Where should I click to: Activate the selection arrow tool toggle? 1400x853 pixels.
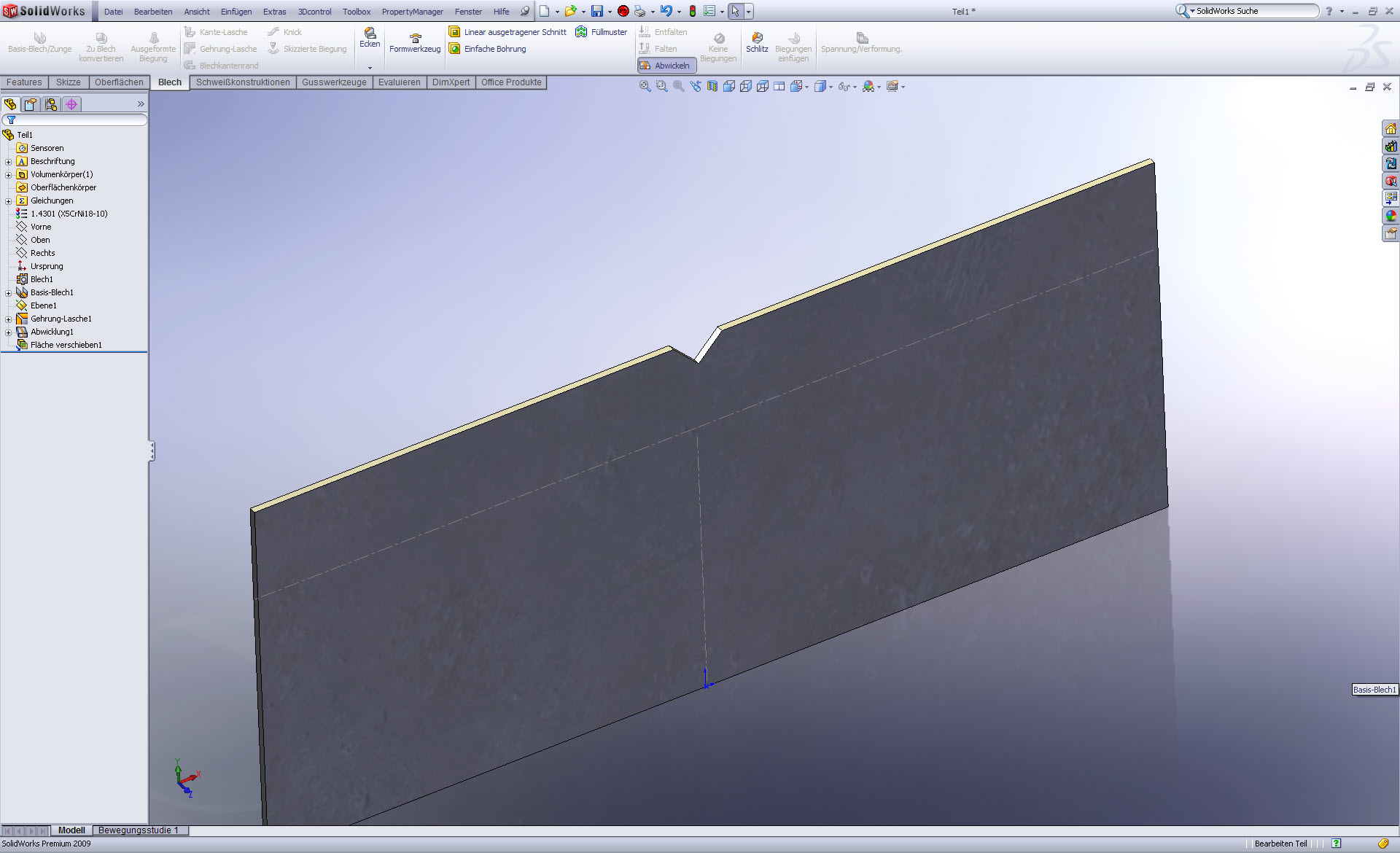click(x=735, y=11)
